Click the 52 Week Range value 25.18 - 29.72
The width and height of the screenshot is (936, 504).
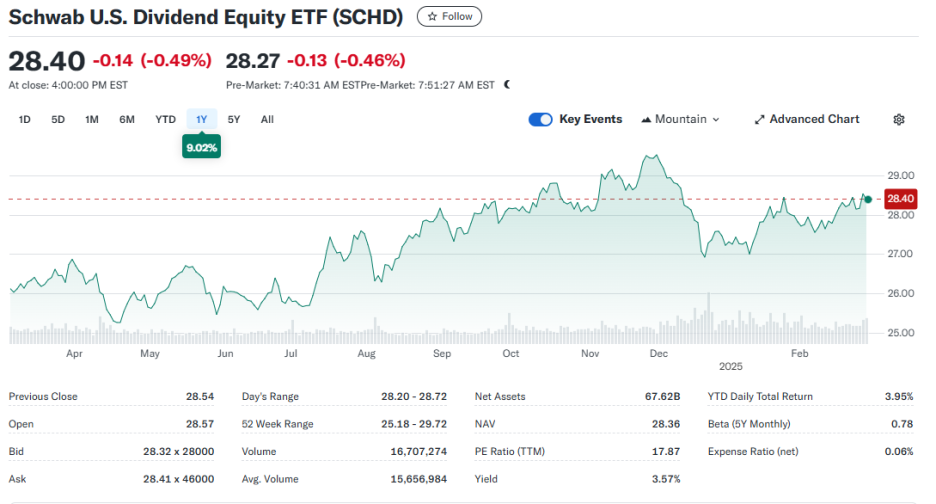(x=414, y=424)
